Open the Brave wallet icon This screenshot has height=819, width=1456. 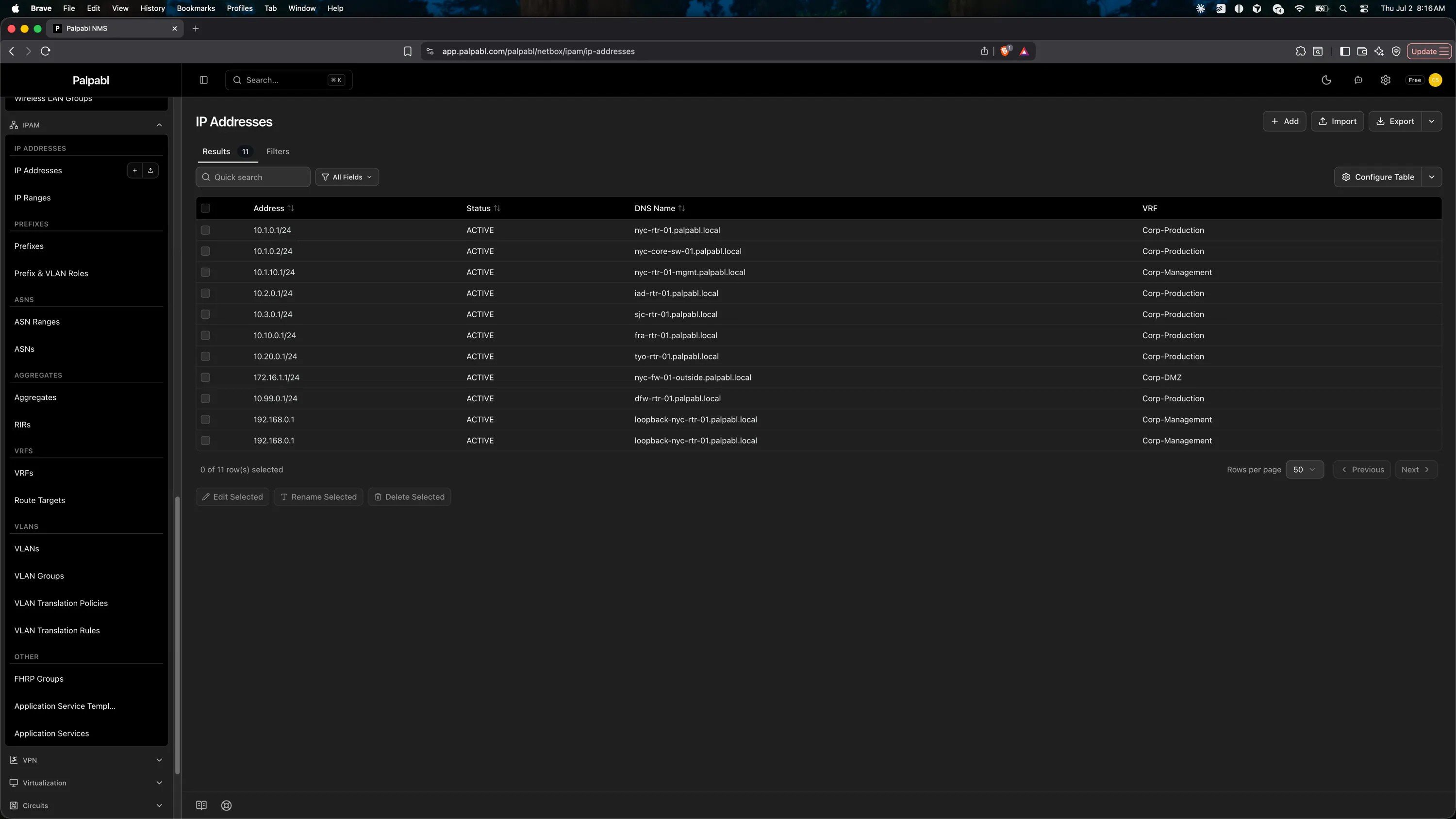(1362, 51)
